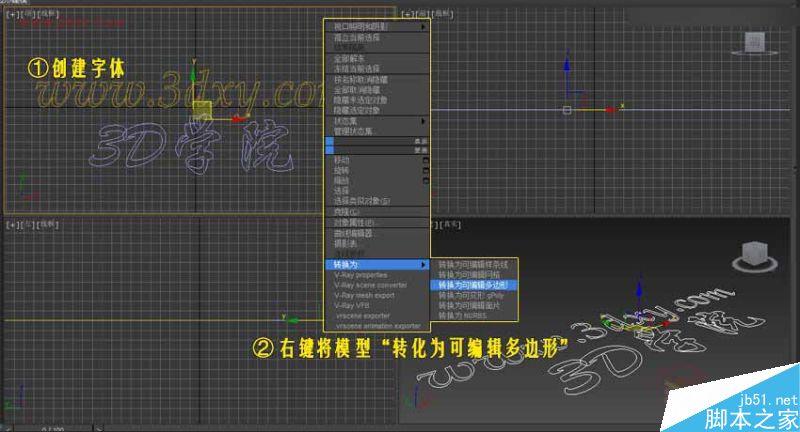
Task: Click the ViewCube in the front viewport
Action: (755, 43)
